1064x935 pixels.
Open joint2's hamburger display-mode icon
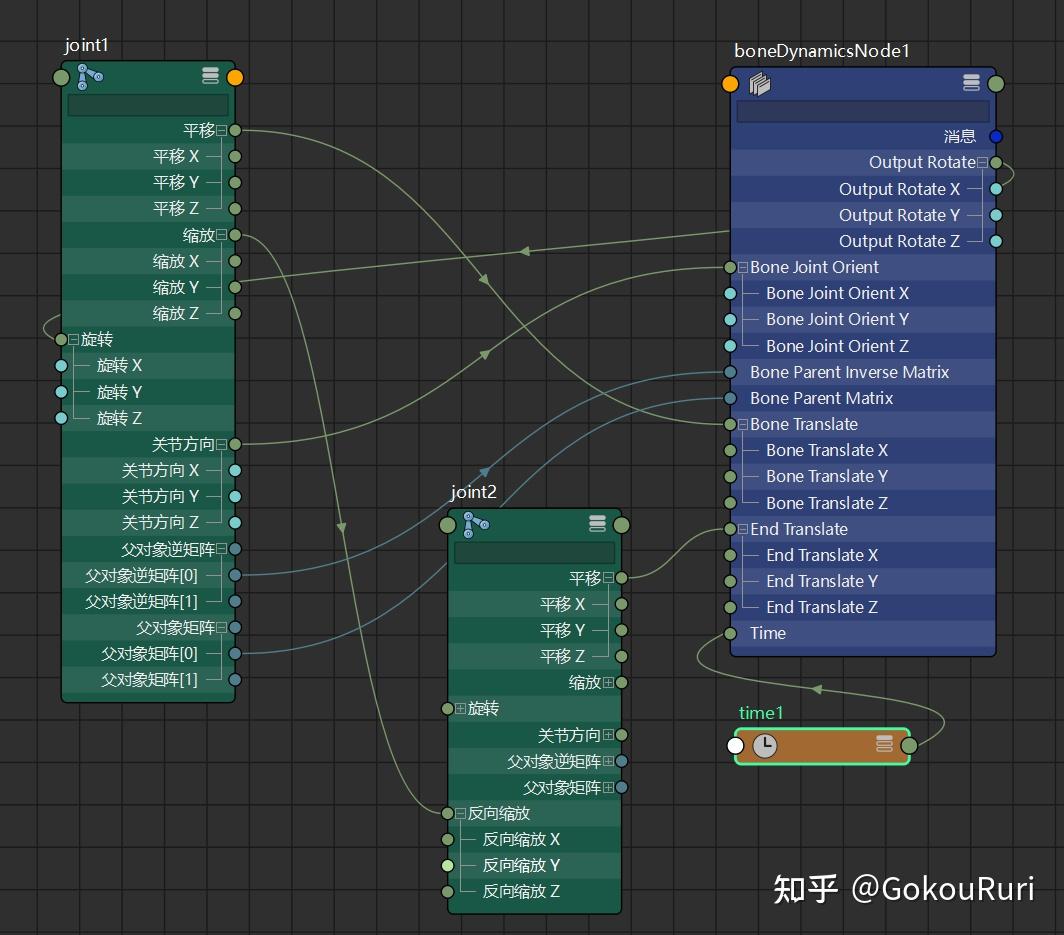tap(597, 523)
